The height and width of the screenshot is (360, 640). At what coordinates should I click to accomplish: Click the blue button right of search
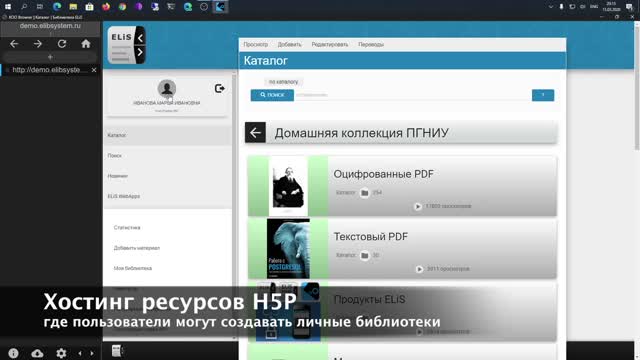pyautogui.click(x=543, y=95)
